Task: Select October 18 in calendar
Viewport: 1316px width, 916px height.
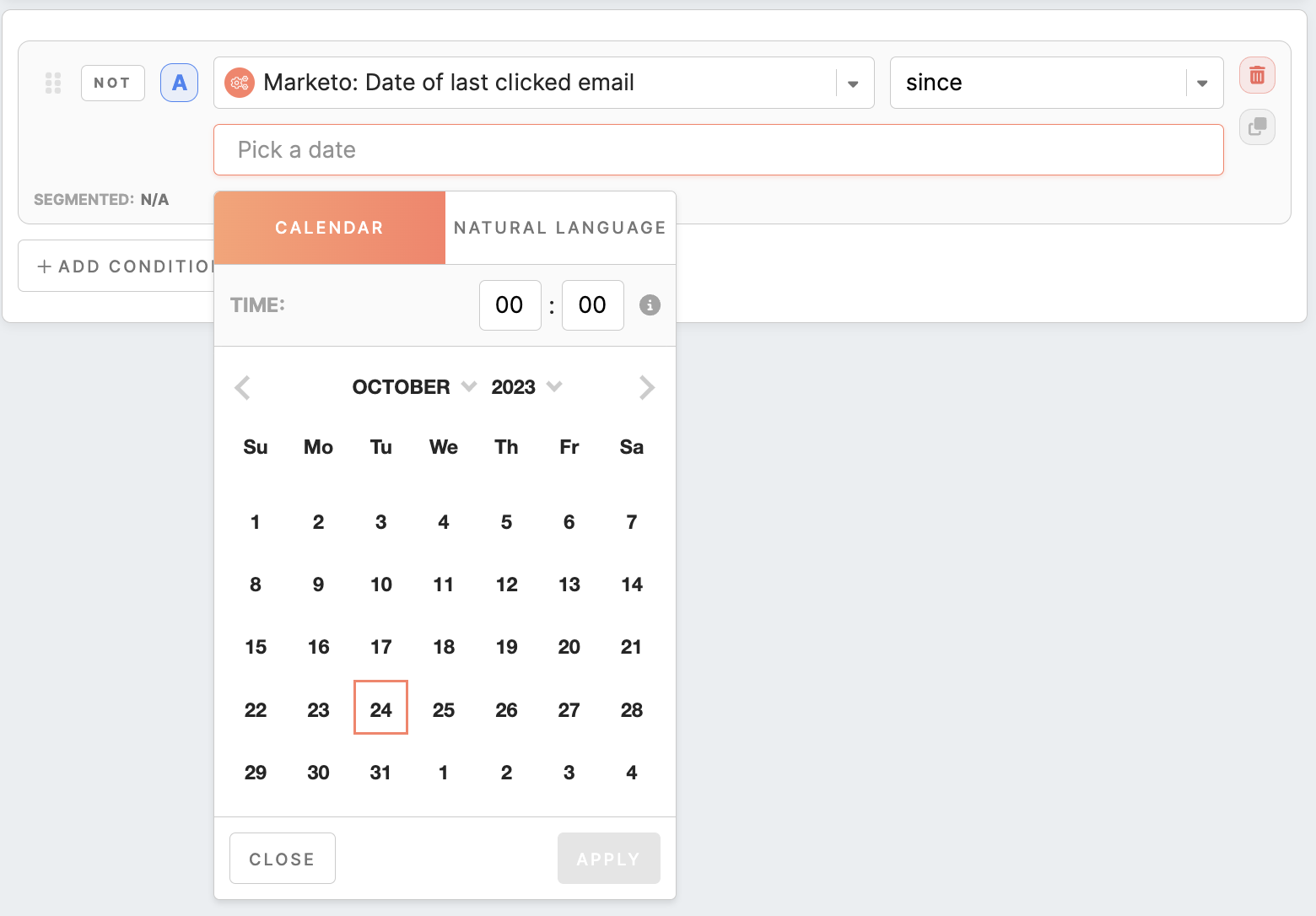Action: (444, 647)
